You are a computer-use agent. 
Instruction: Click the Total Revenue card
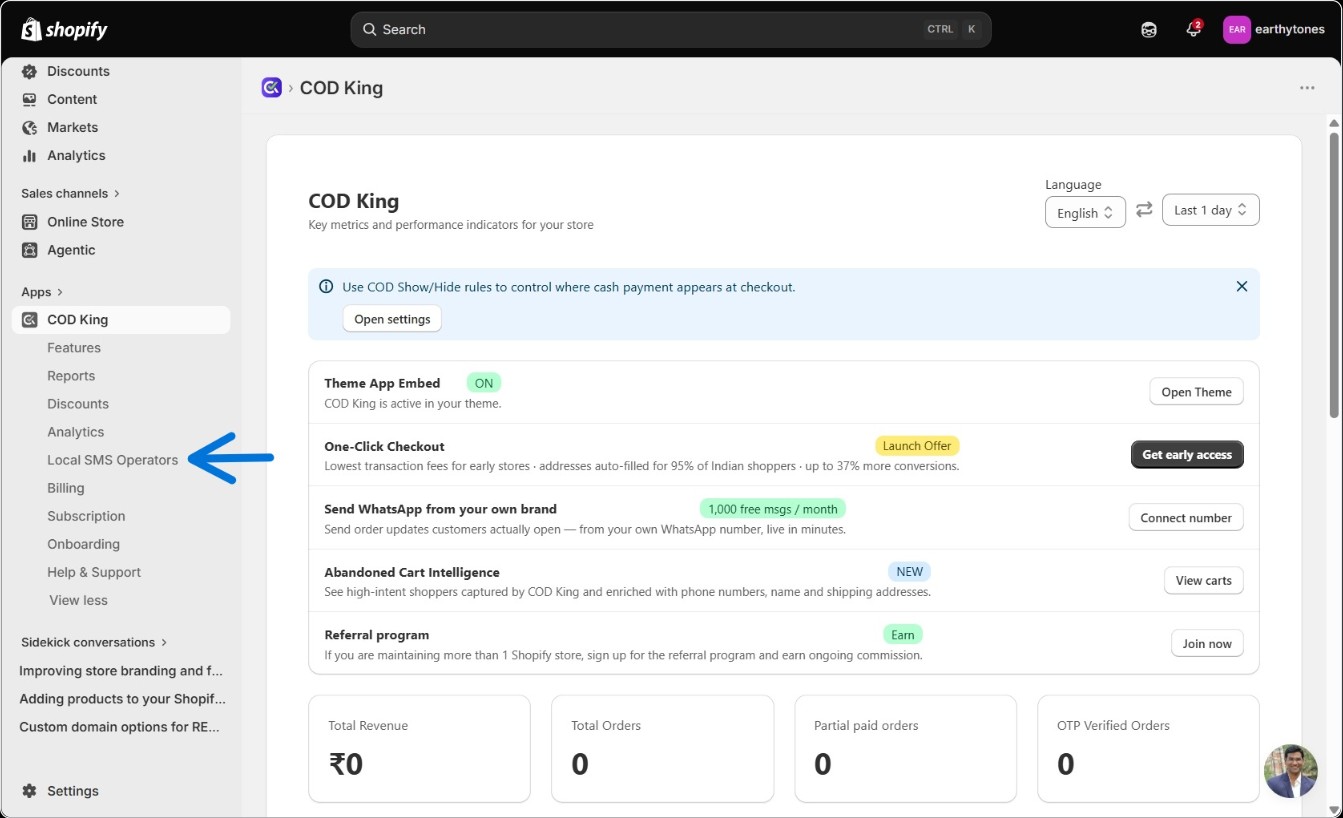tap(419, 749)
